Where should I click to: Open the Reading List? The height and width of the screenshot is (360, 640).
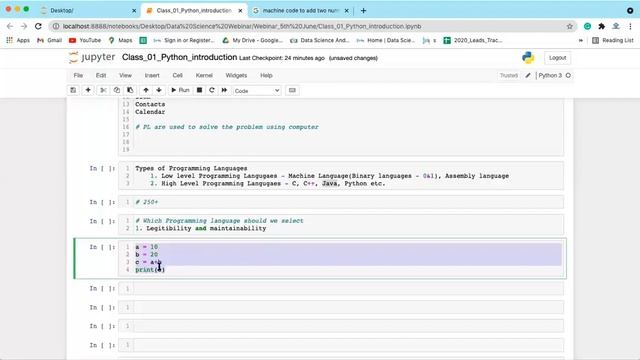613,40
